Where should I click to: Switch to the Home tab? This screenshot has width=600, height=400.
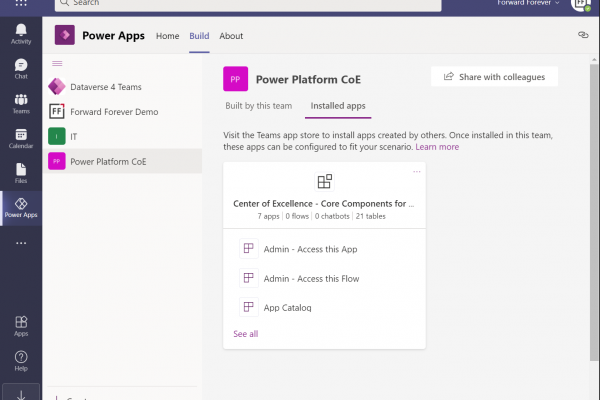coord(168,36)
